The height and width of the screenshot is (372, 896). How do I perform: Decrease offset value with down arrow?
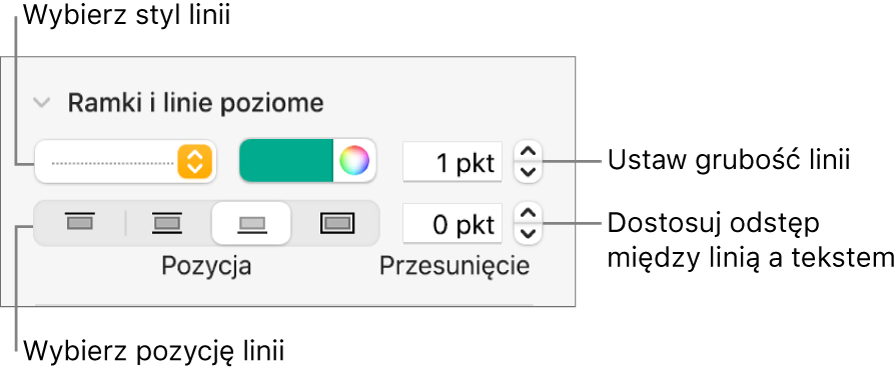tap(529, 233)
